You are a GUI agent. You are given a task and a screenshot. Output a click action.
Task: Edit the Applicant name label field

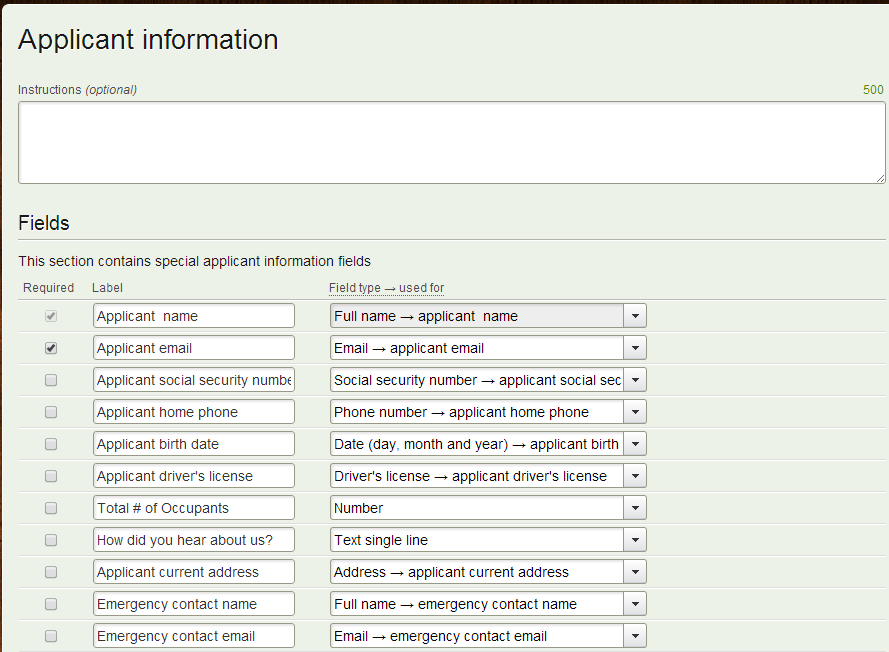coord(194,316)
